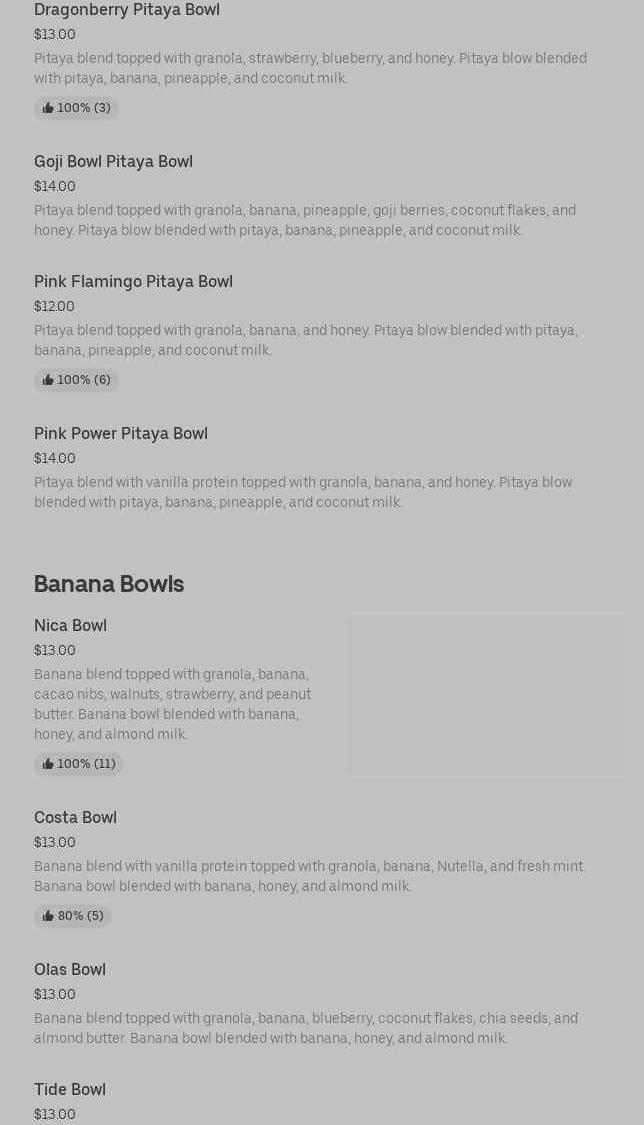This screenshot has width=644, height=1125.
Task: Select the Tide Bowl title
Action: [x=70, y=1089]
